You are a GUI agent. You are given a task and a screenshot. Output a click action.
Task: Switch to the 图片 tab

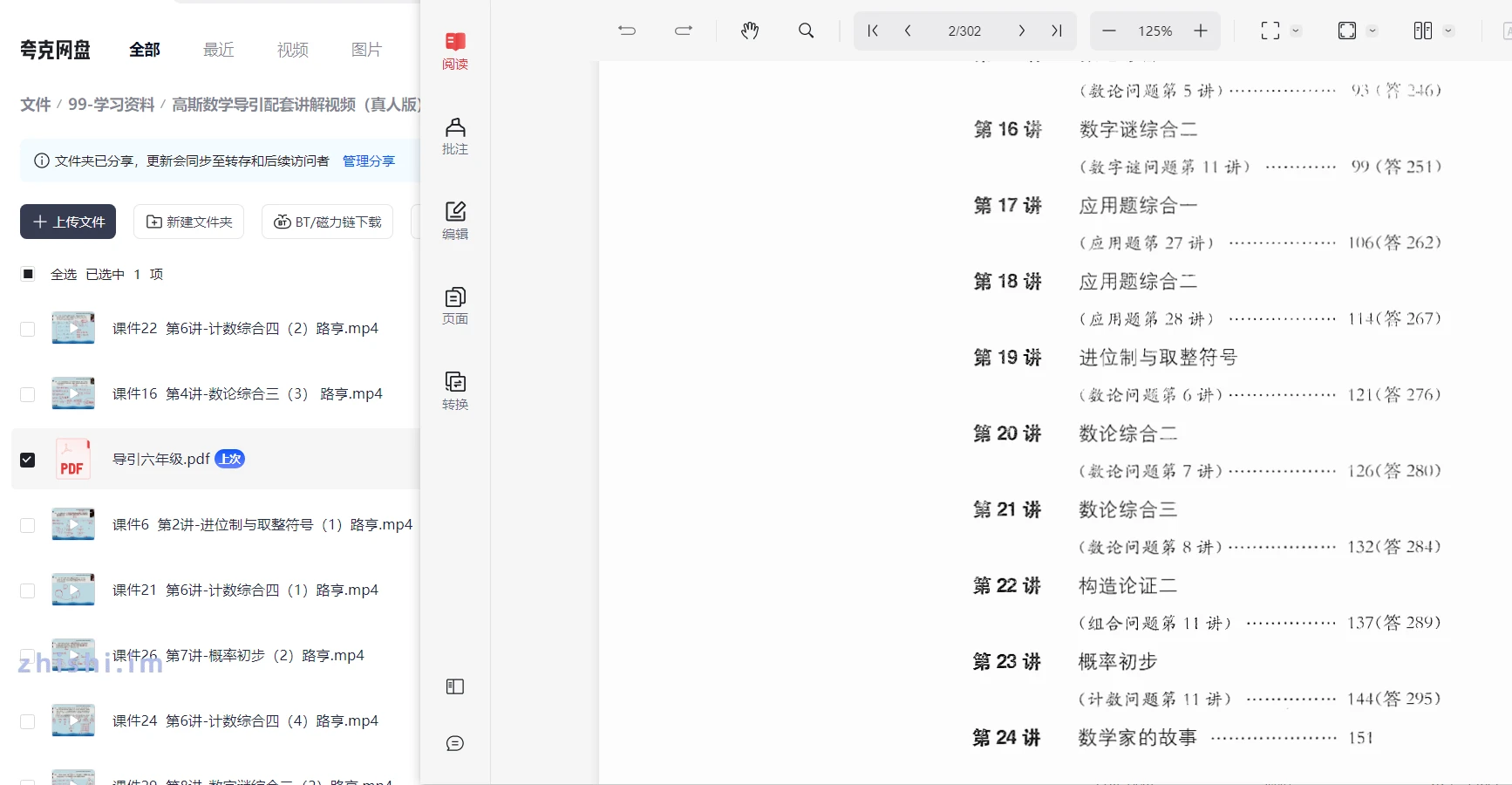coord(367,50)
